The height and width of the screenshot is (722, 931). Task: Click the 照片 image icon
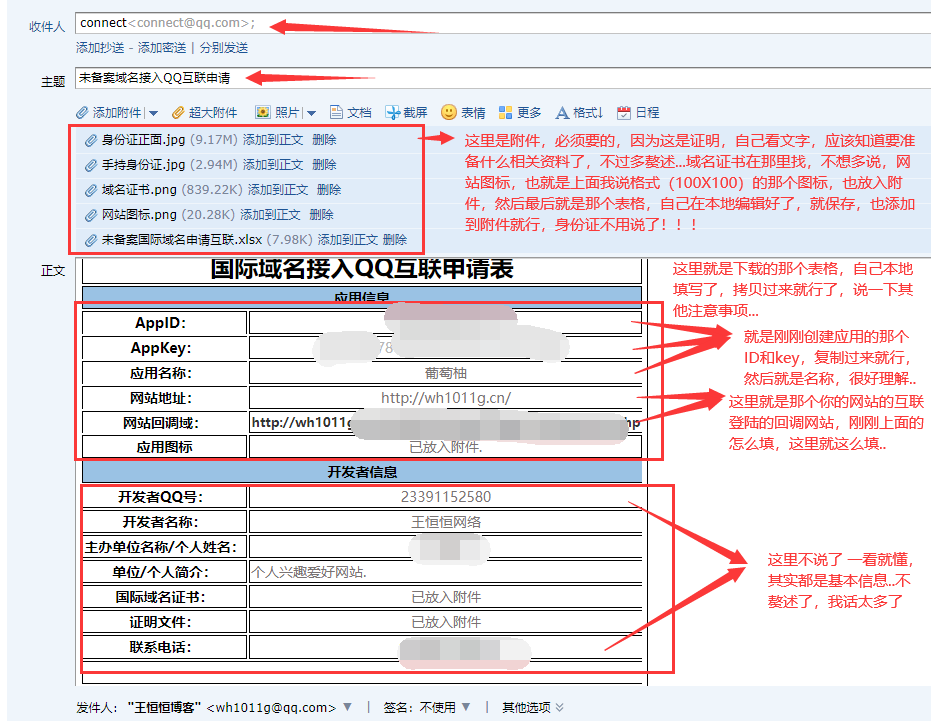point(262,112)
